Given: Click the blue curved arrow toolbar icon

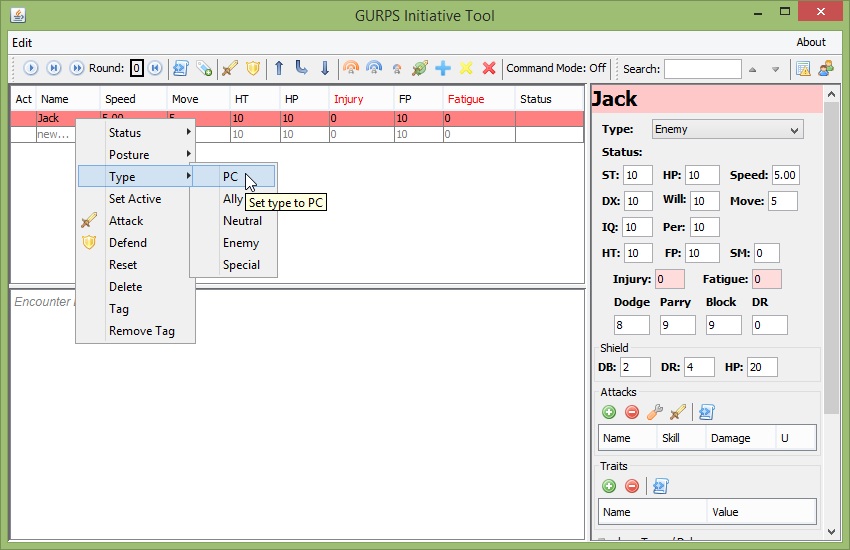Looking at the screenshot, I should coord(301,68).
